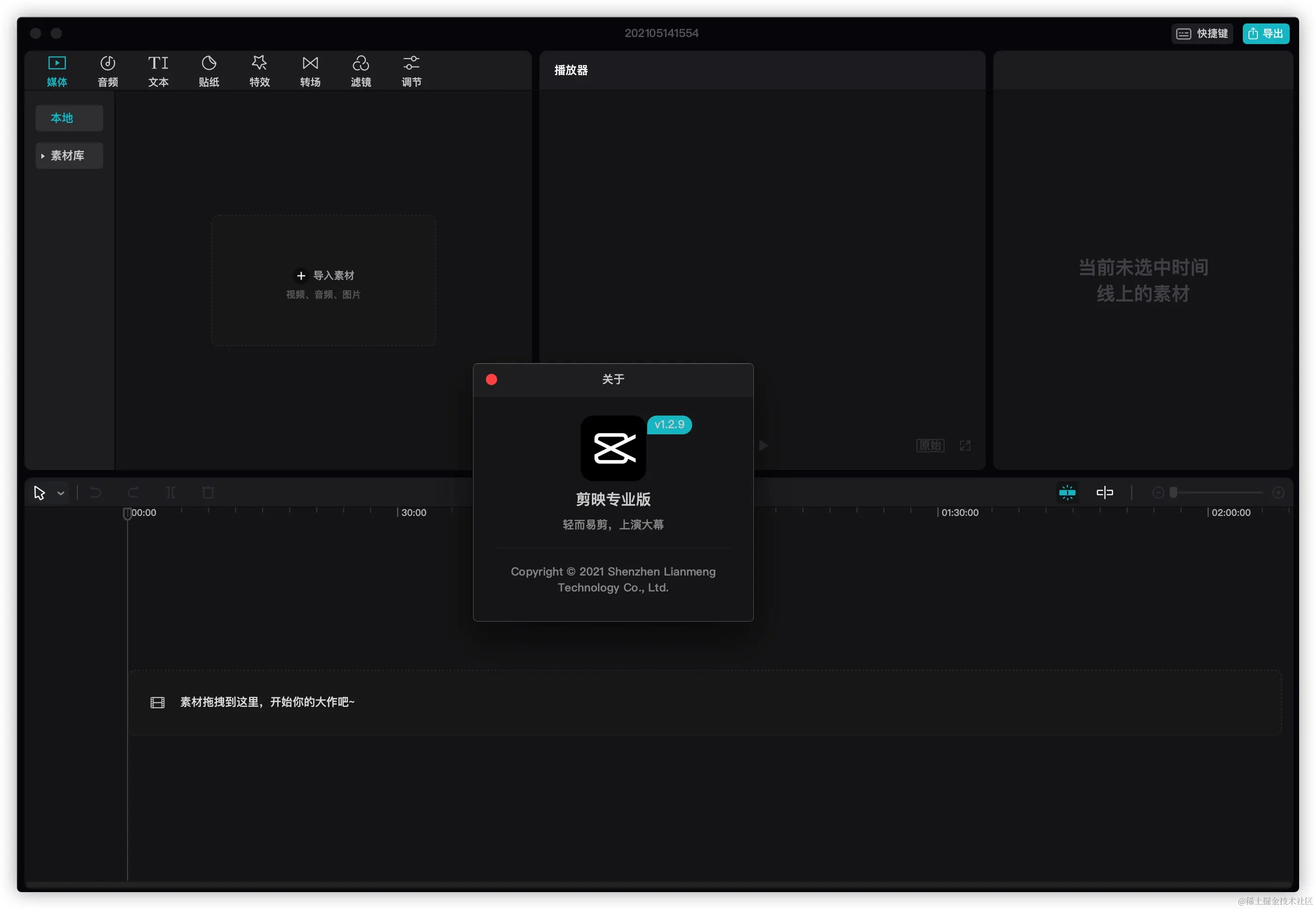Click the timeline zoom-in plus button

pos(1278,492)
